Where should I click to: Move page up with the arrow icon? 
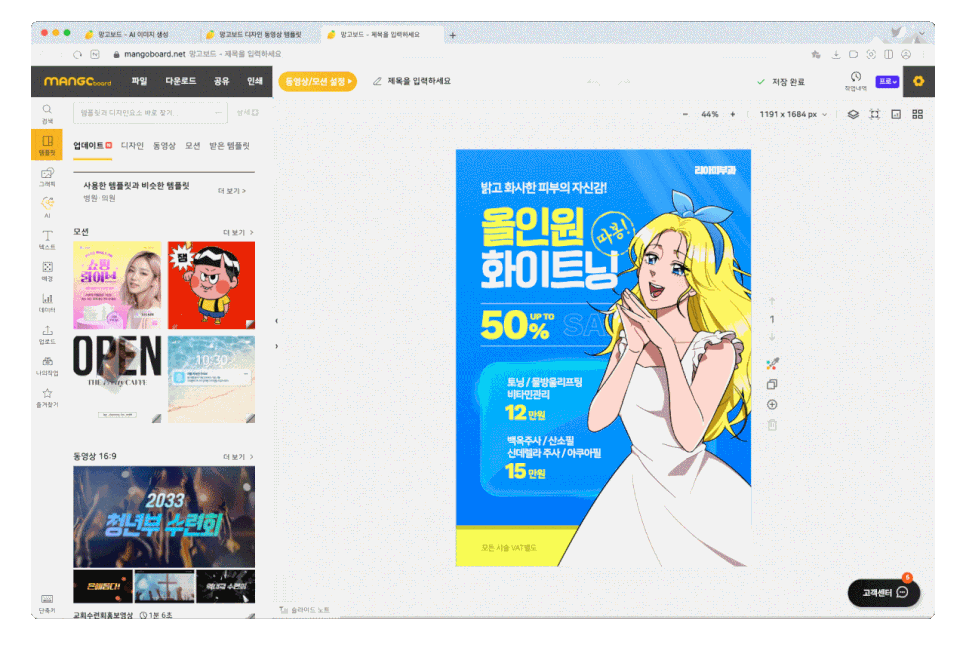pos(771,301)
